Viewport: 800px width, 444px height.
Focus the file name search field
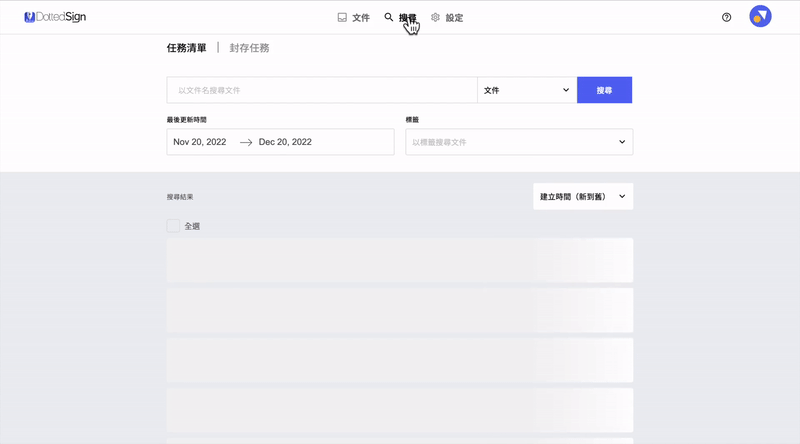322,90
